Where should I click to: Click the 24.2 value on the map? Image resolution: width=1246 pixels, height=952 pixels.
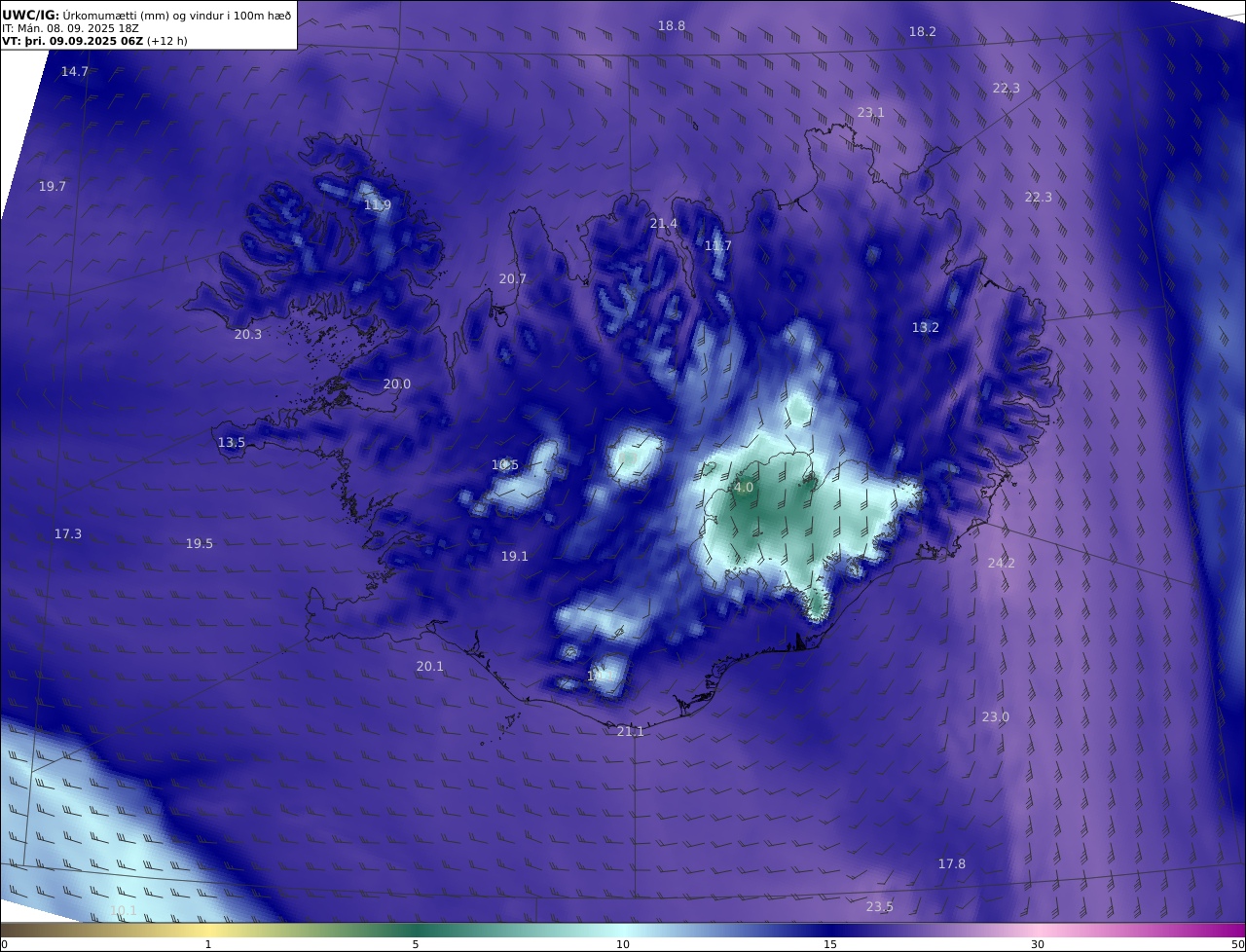[x=1002, y=564]
